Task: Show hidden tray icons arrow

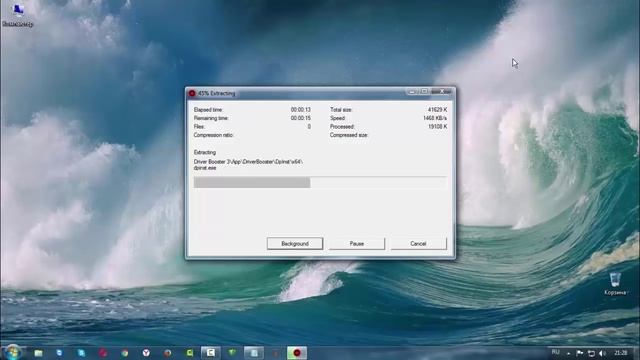Action: 569,353
